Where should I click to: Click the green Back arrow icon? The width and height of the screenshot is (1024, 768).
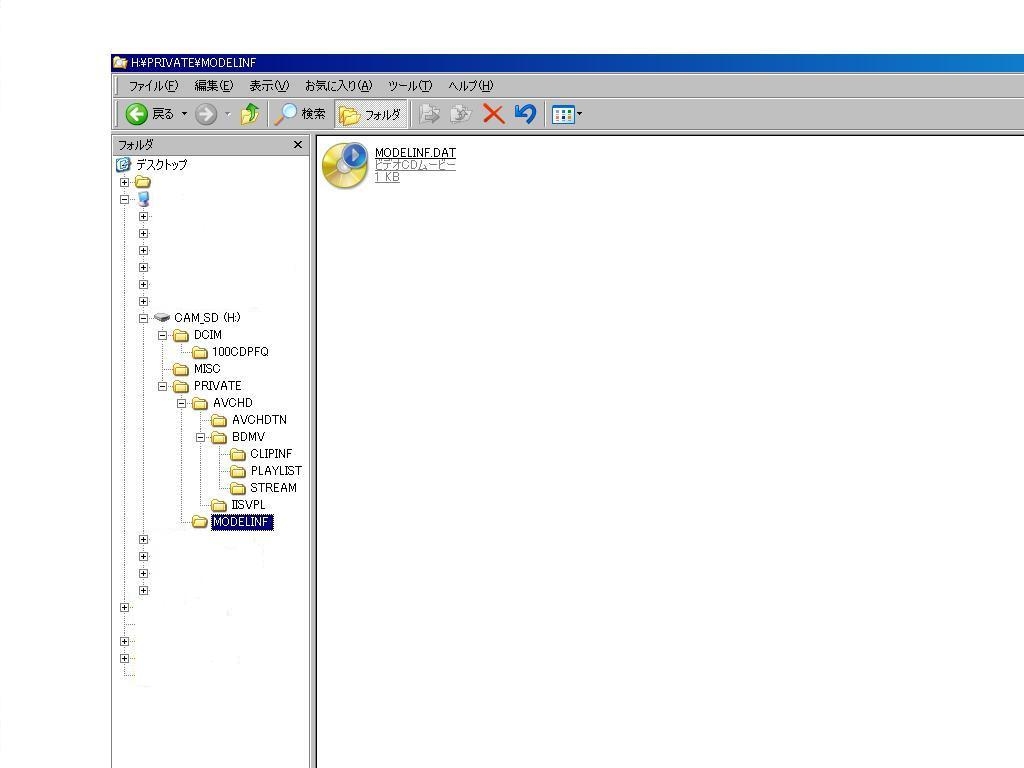(136, 114)
